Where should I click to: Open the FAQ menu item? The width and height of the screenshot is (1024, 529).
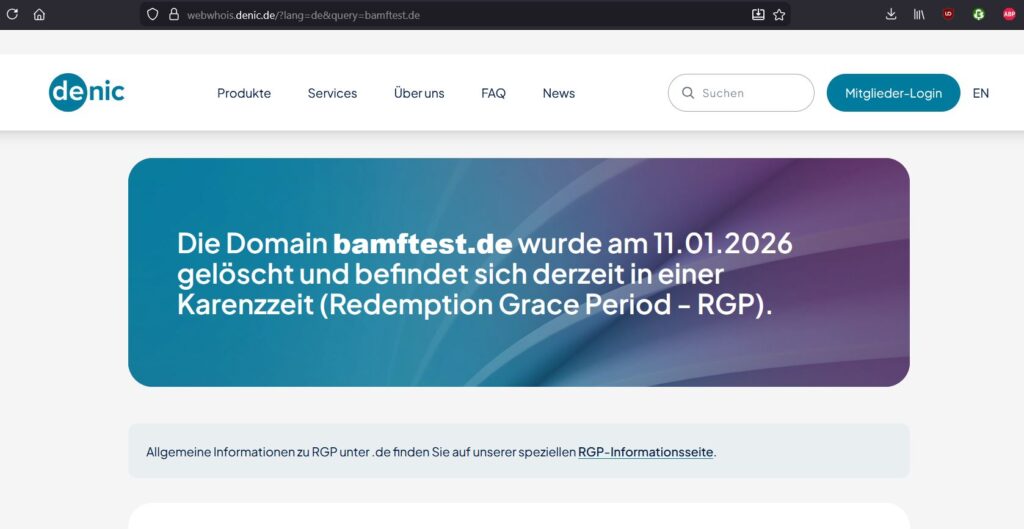point(493,93)
